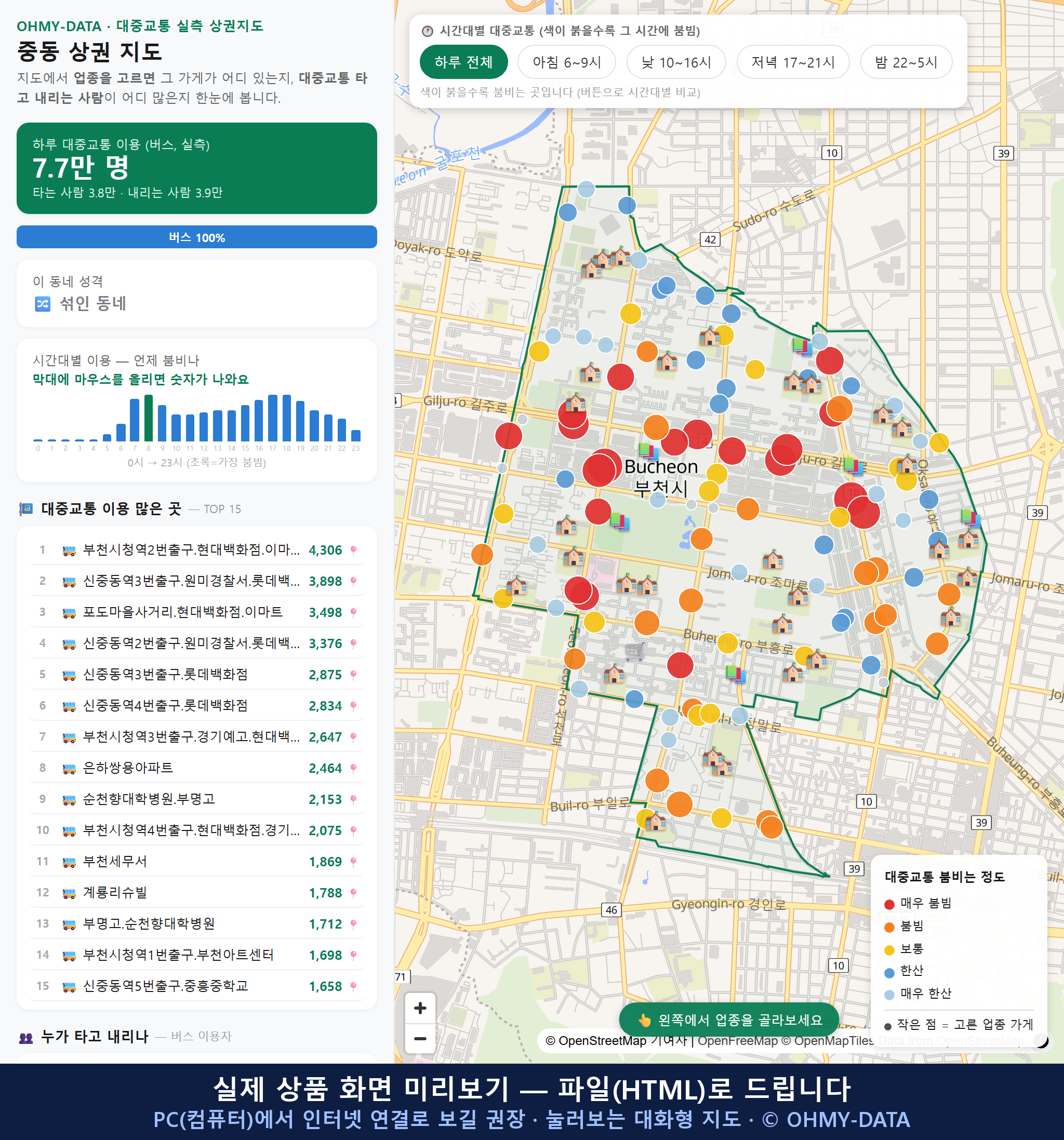This screenshot has height=1140, width=1064.
Task: Click the 매우 붐빔 red legend swatch
Action: click(x=889, y=904)
